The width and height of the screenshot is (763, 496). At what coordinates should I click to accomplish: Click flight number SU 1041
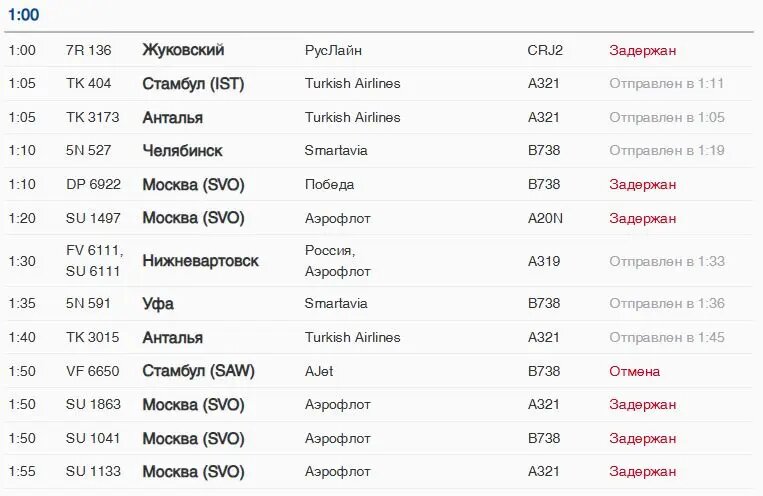coord(93,438)
